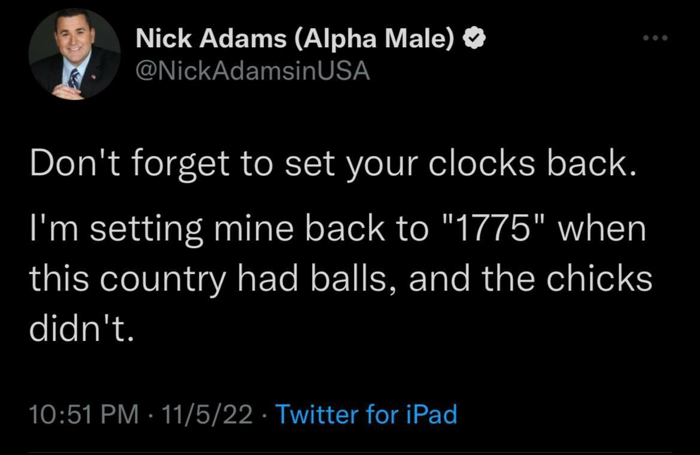The height and width of the screenshot is (455, 700).
Task: Open Nick Adams' profile picture
Action: coord(73,55)
